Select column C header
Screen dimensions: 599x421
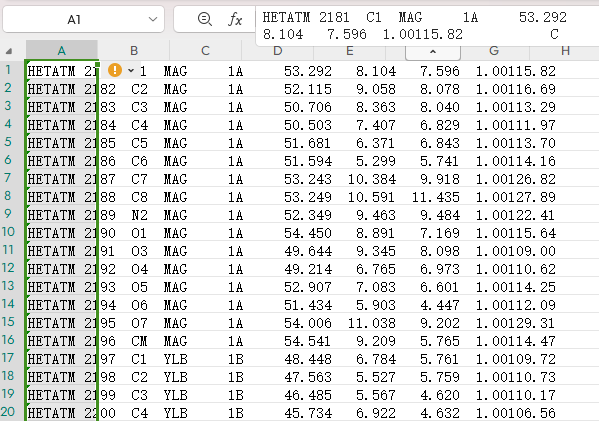[x=206, y=50]
